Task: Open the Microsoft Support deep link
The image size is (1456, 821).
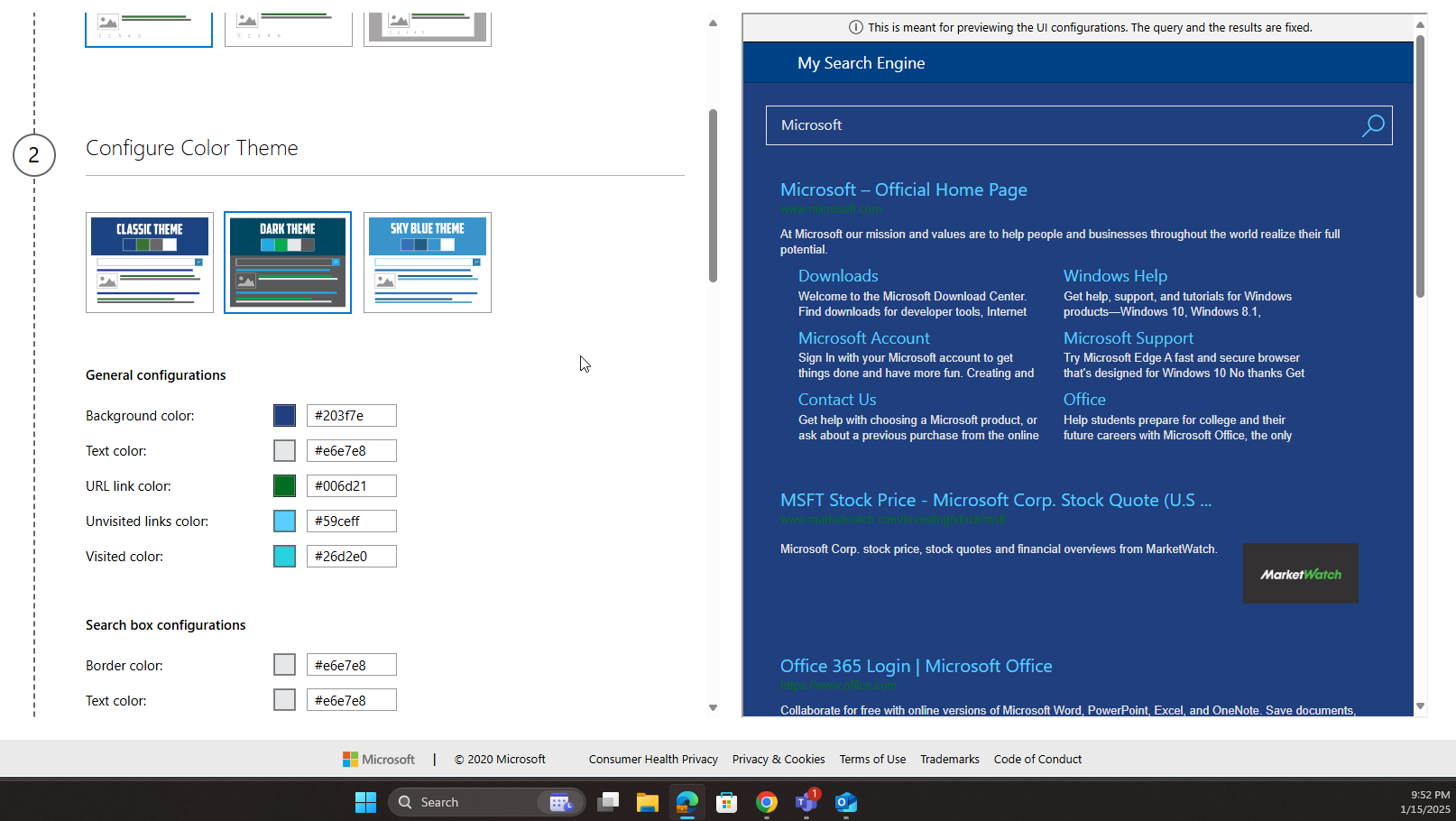Action: point(1129,338)
